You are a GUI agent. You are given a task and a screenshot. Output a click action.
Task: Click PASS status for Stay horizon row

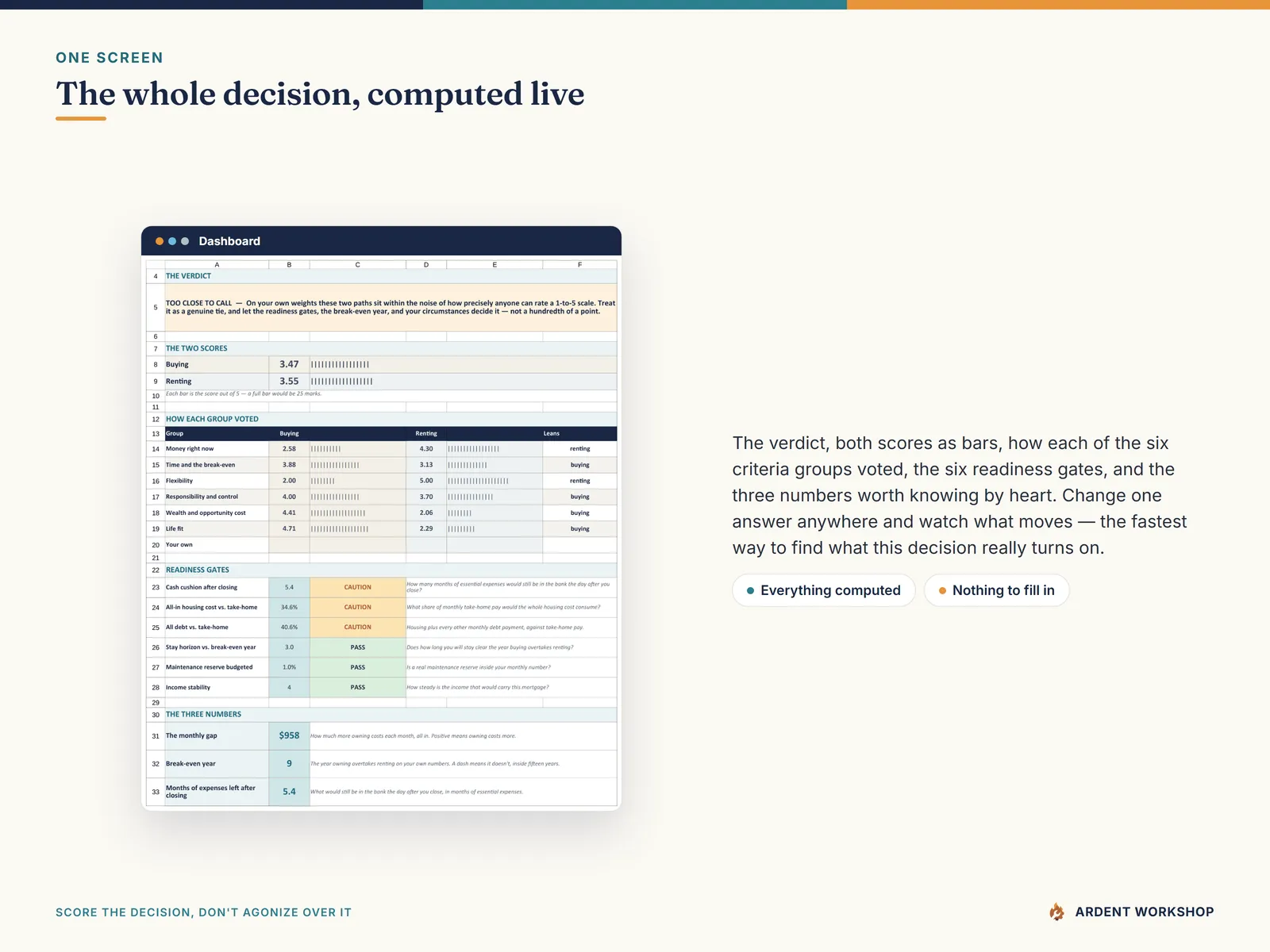358,647
